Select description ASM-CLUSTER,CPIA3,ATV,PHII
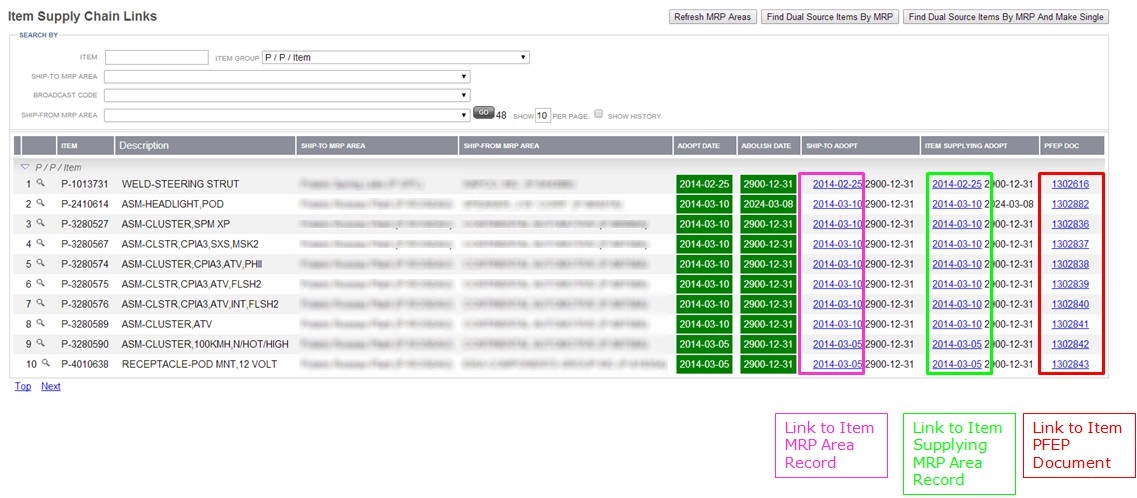The height and width of the screenshot is (498, 1137). tap(190, 264)
